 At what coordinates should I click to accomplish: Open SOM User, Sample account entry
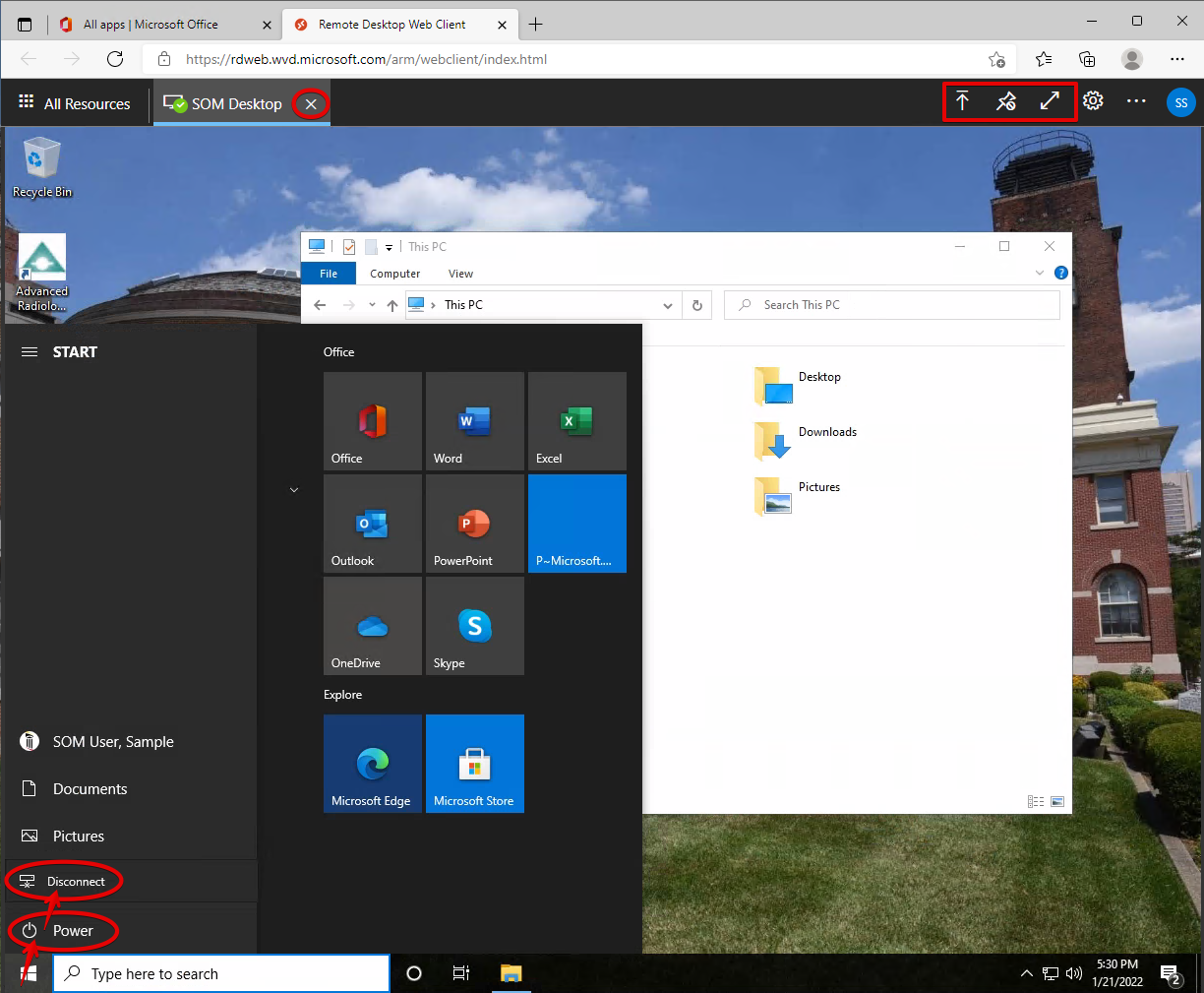113,742
